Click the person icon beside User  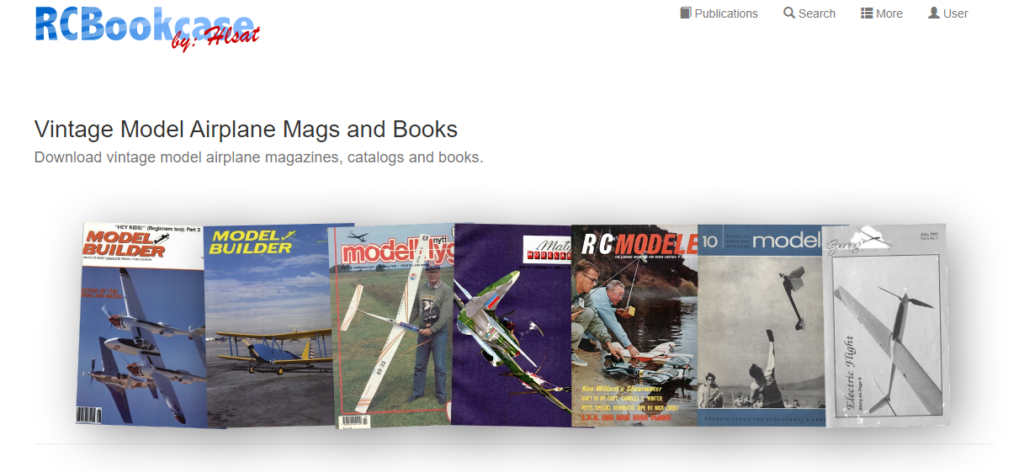(934, 13)
